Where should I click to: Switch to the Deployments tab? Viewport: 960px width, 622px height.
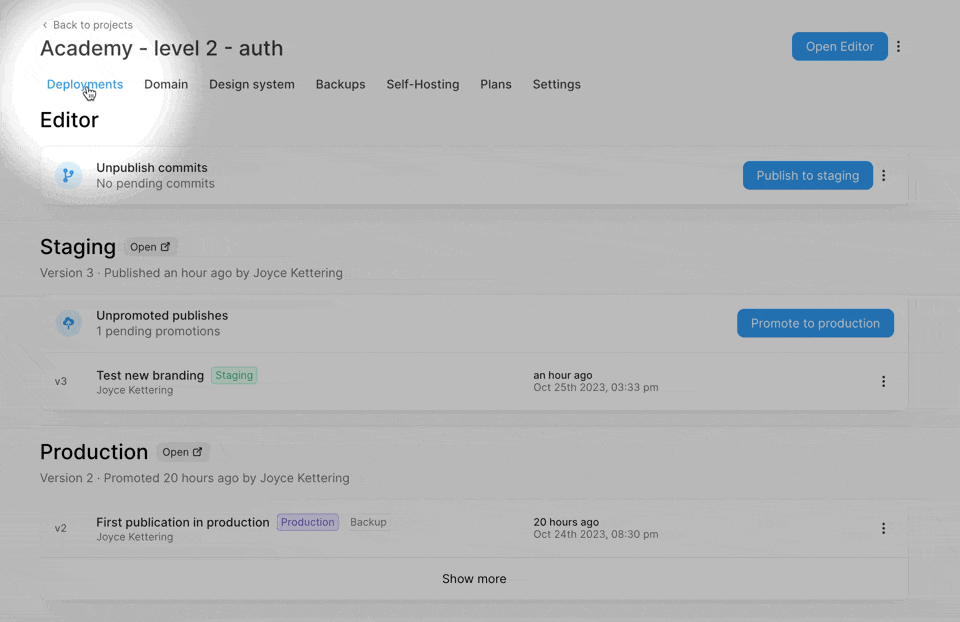tap(85, 85)
